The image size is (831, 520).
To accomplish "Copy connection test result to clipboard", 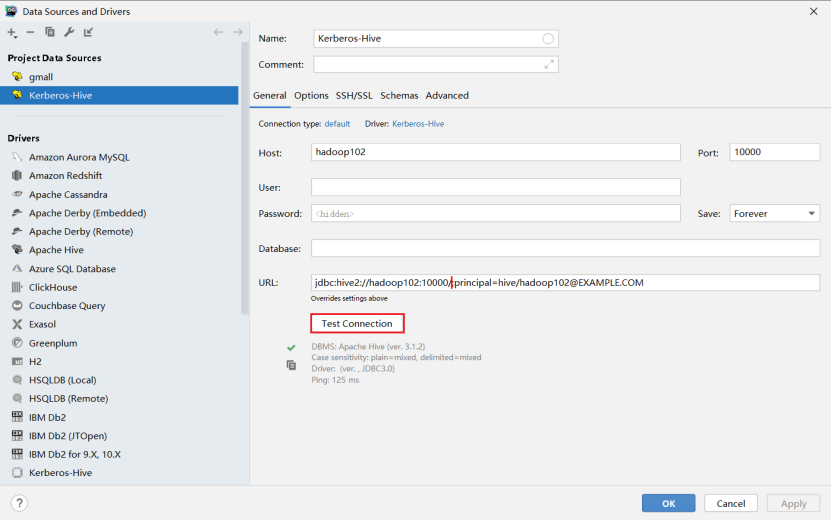I will click(291, 365).
